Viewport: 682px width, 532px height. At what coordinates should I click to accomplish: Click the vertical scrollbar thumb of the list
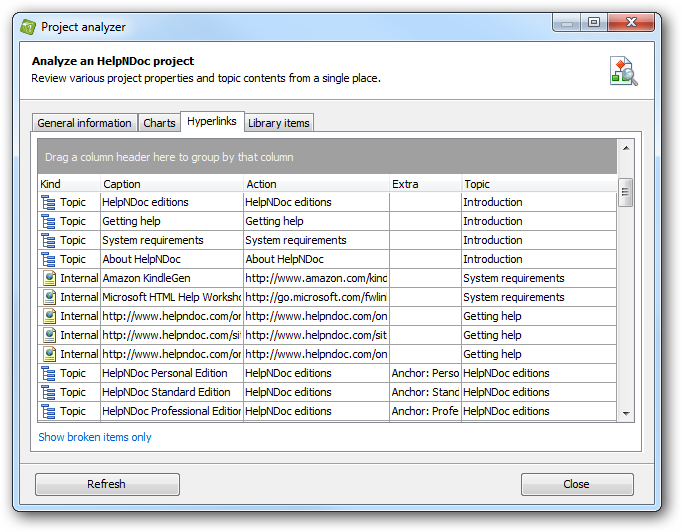pyautogui.click(x=625, y=192)
